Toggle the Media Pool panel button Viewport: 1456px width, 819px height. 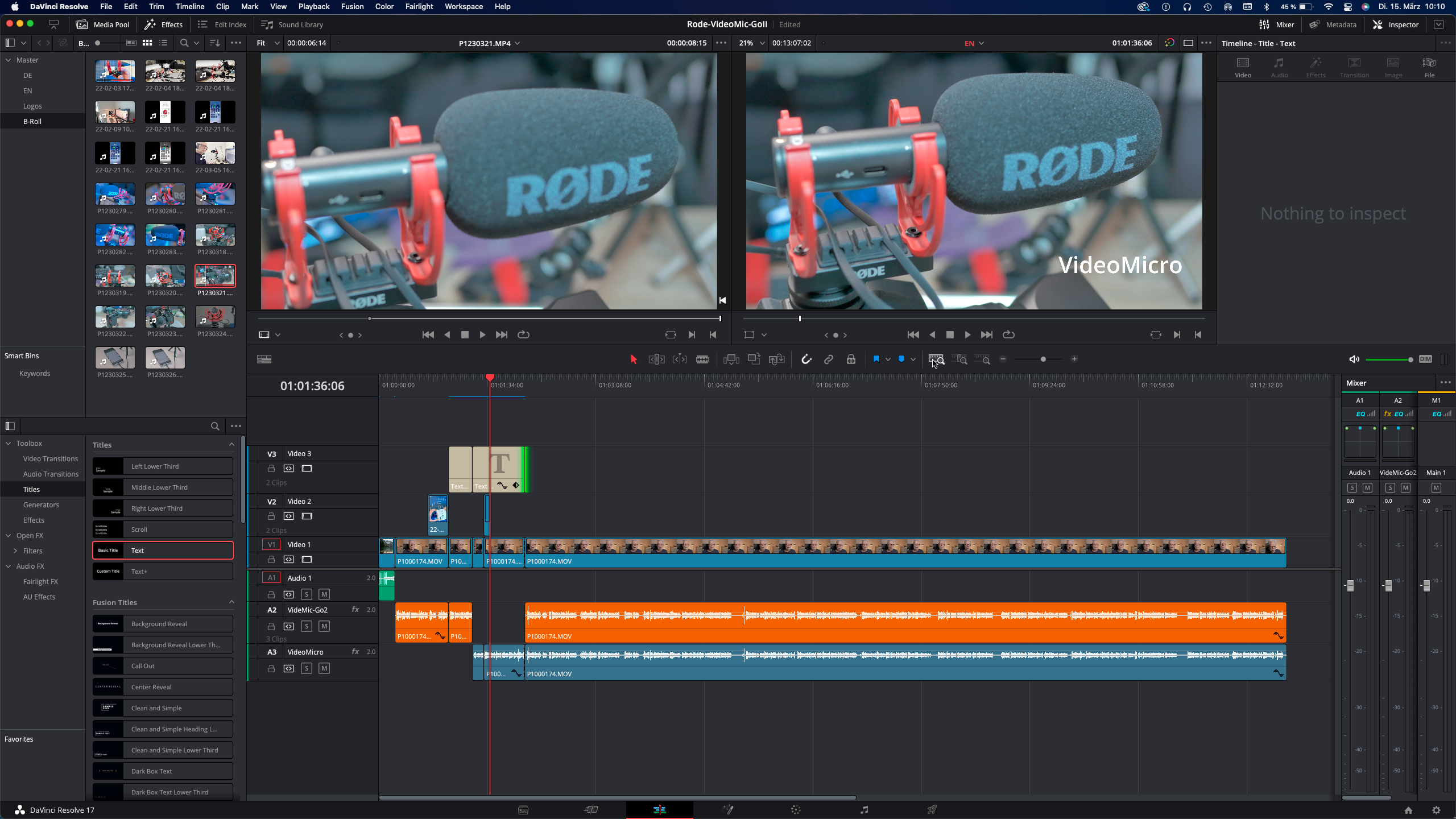point(104,24)
